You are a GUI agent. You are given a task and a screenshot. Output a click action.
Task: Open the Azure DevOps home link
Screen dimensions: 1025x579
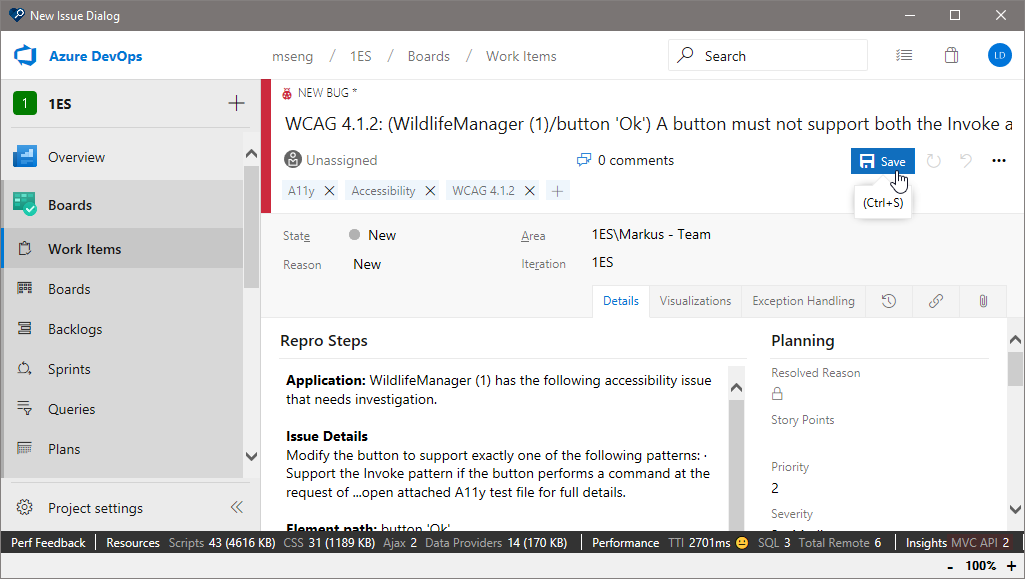pos(95,56)
